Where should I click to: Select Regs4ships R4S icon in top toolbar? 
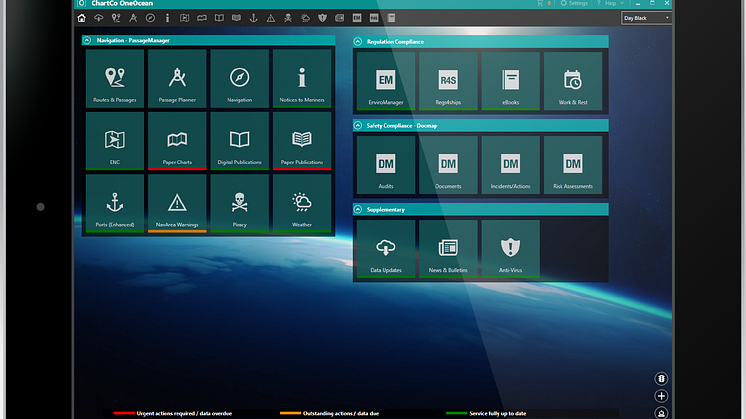[374, 18]
